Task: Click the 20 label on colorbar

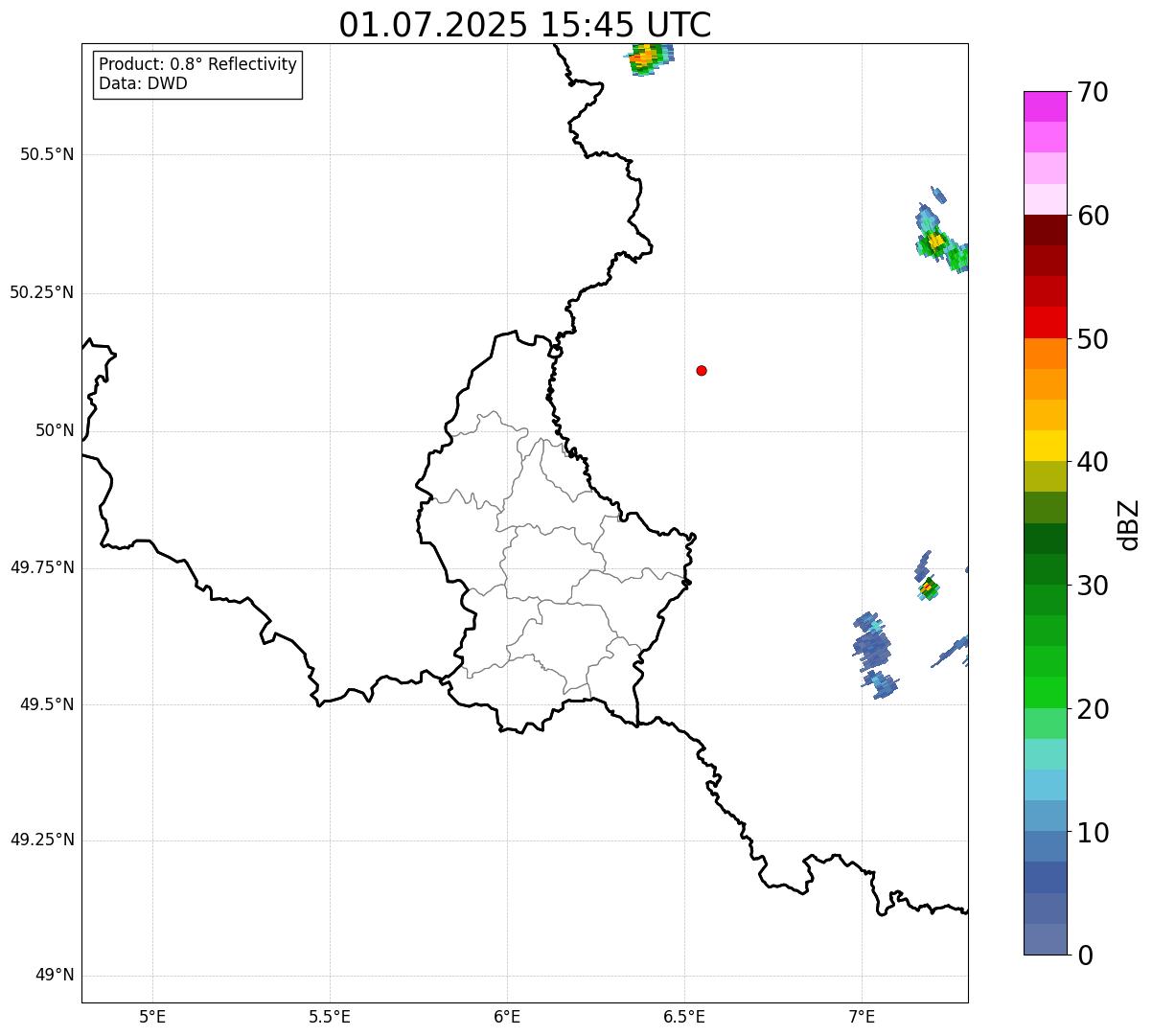Action: (x=1093, y=709)
